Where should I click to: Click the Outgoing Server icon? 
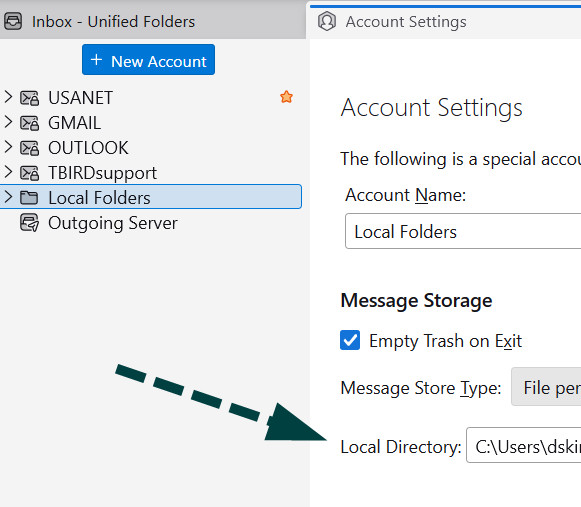coord(29,223)
